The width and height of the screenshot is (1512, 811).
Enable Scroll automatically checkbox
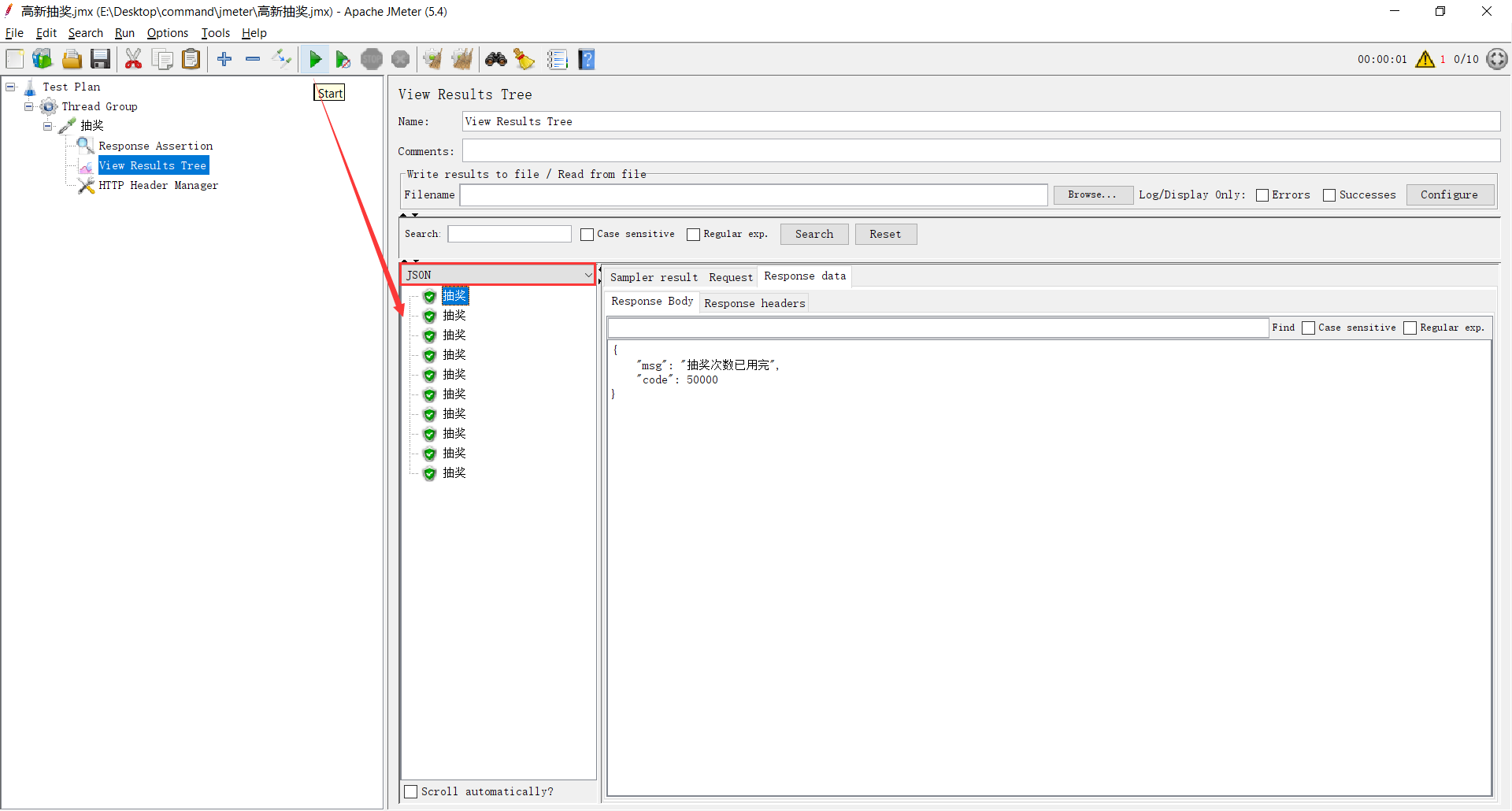coord(410,791)
